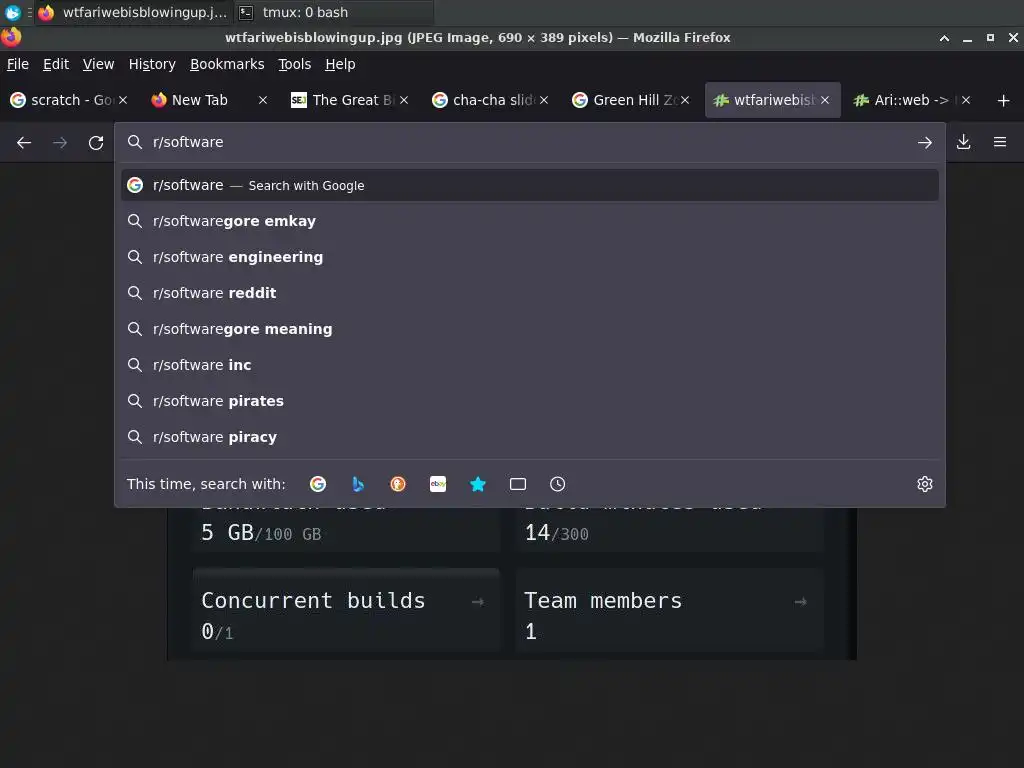1024x768 pixels.
Task: Click the forward navigation arrow
Action: [60, 142]
